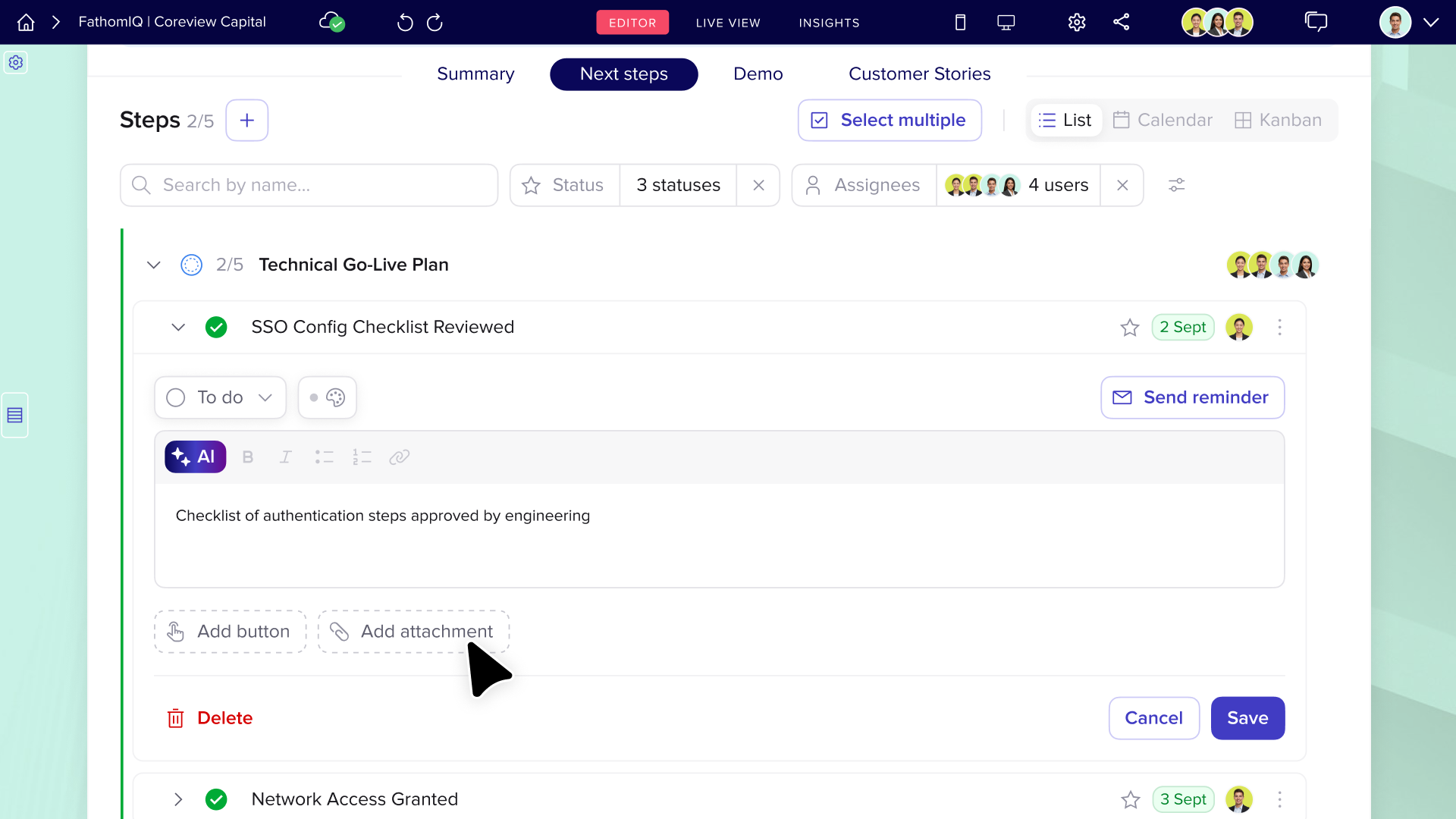Click the AI assistant button in editor
This screenshot has width=1456, height=819.
point(195,457)
